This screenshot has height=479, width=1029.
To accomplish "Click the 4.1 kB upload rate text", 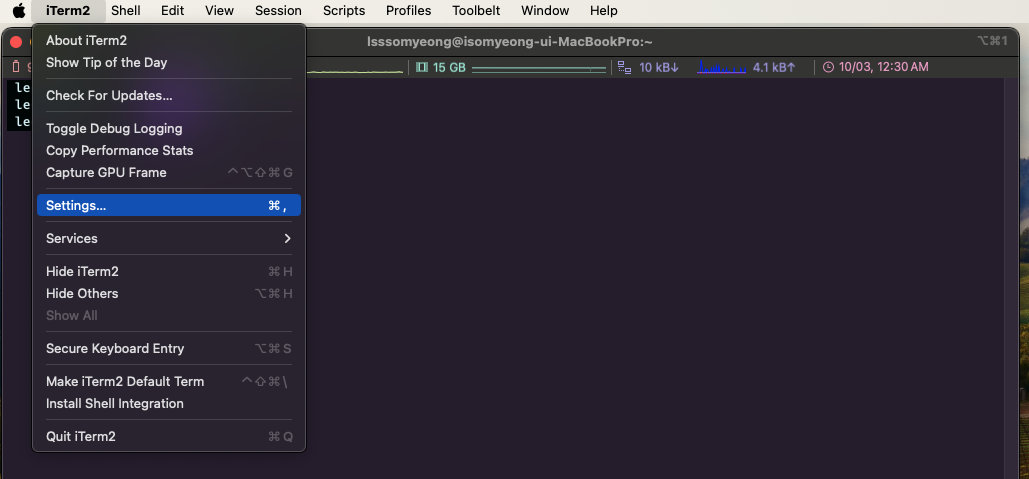I will point(774,67).
